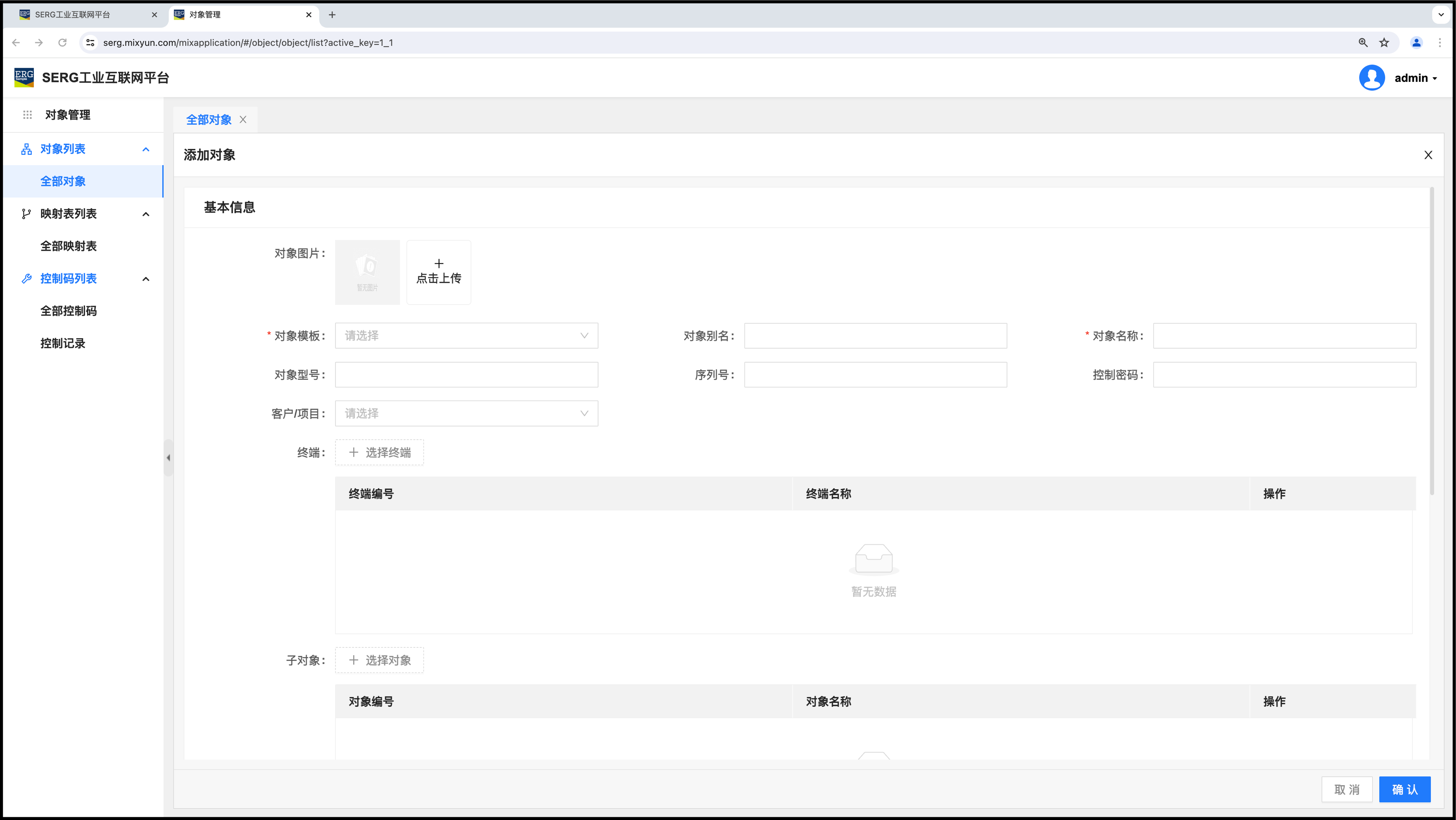This screenshot has width=1456, height=820.
Task: Click the browser zoom magnifier icon
Action: (x=1363, y=43)
